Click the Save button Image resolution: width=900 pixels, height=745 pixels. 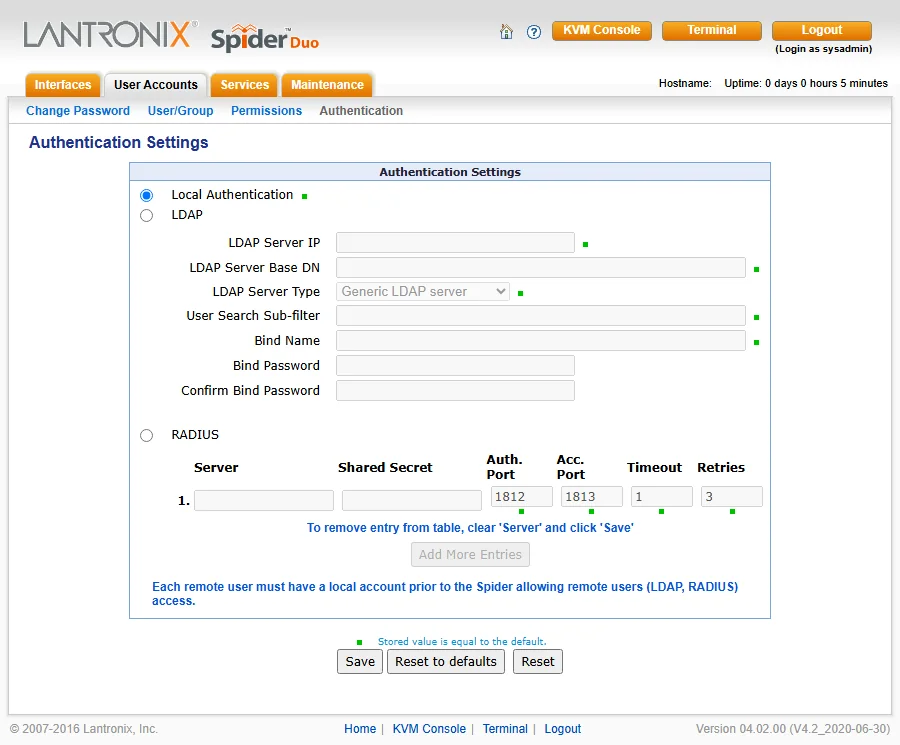(x=360, y=662)
